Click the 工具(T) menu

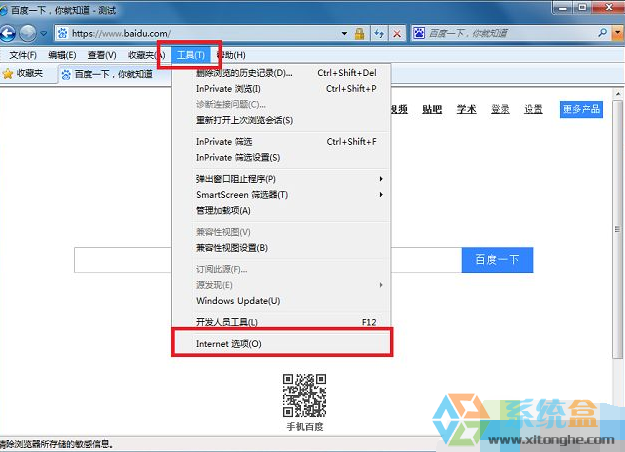pyautogui.click(x=191, y=55)
